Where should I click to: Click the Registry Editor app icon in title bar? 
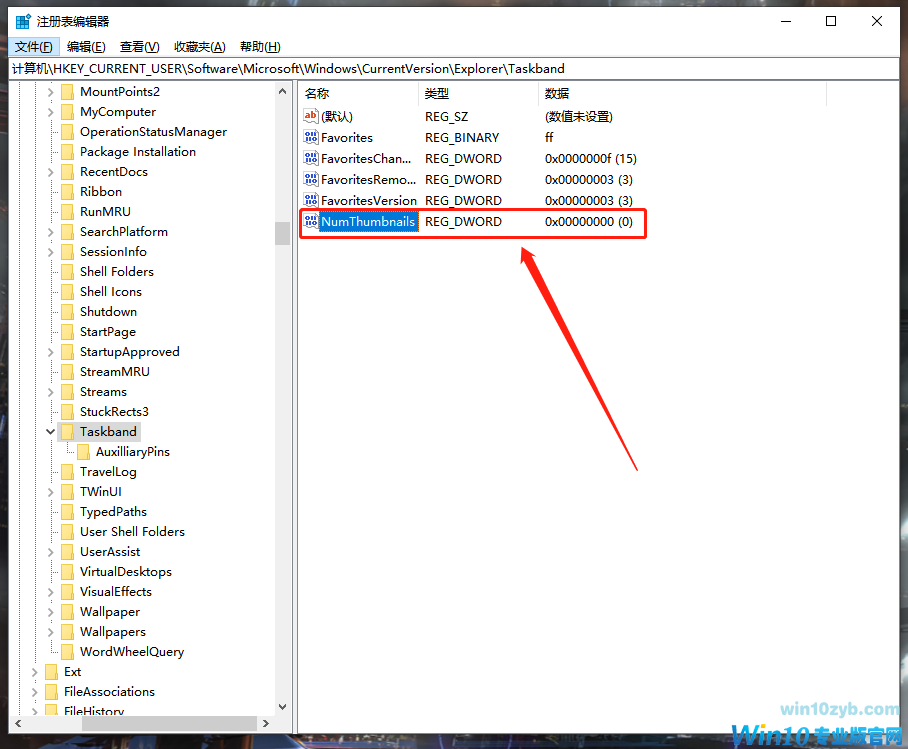(23, 22)
